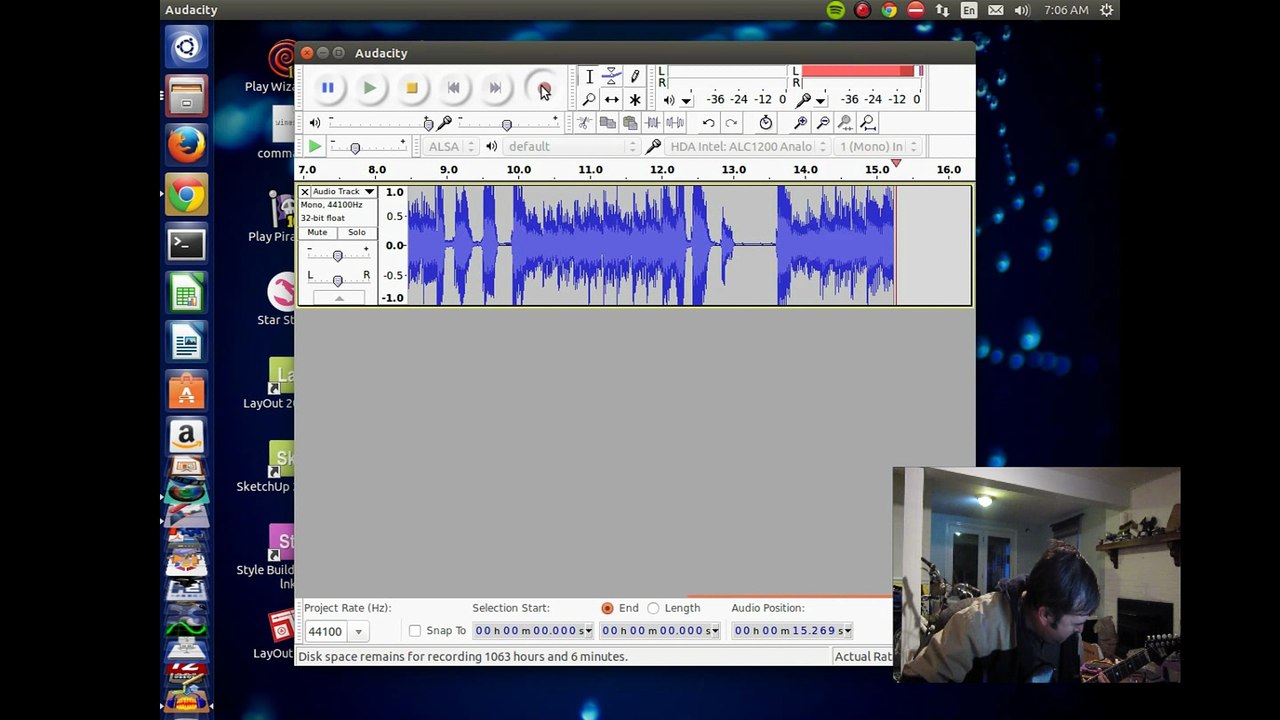Select the End radio button
The width and height of the screenshot is (1280, 720).
tap(607, 608)
